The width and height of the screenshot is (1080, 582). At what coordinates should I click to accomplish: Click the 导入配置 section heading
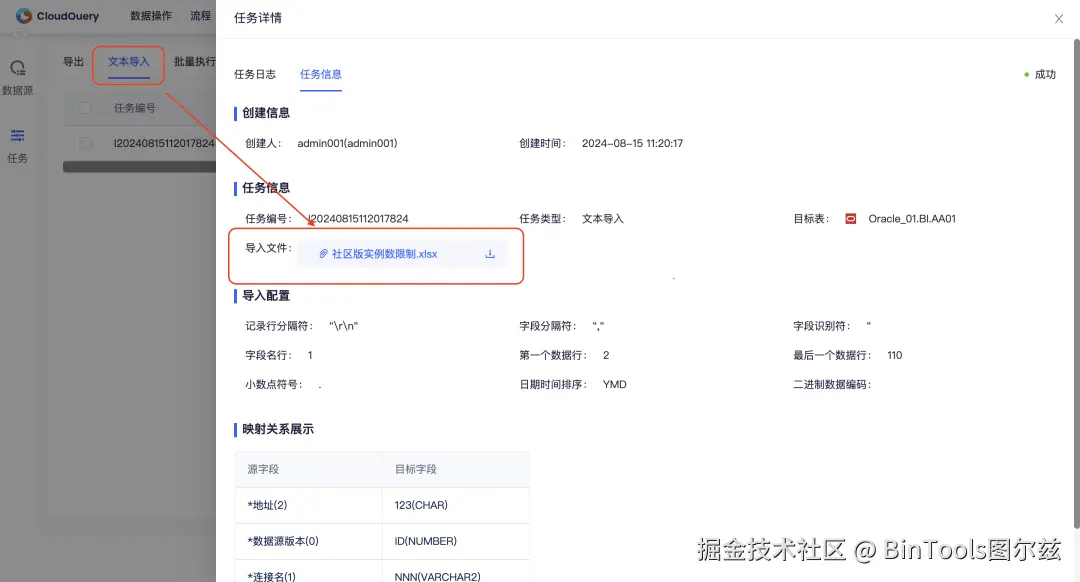coord(266,295)
